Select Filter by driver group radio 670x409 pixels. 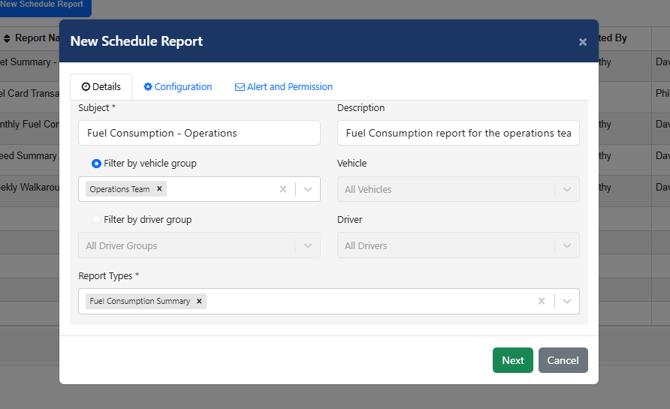[x=97, y=220]
